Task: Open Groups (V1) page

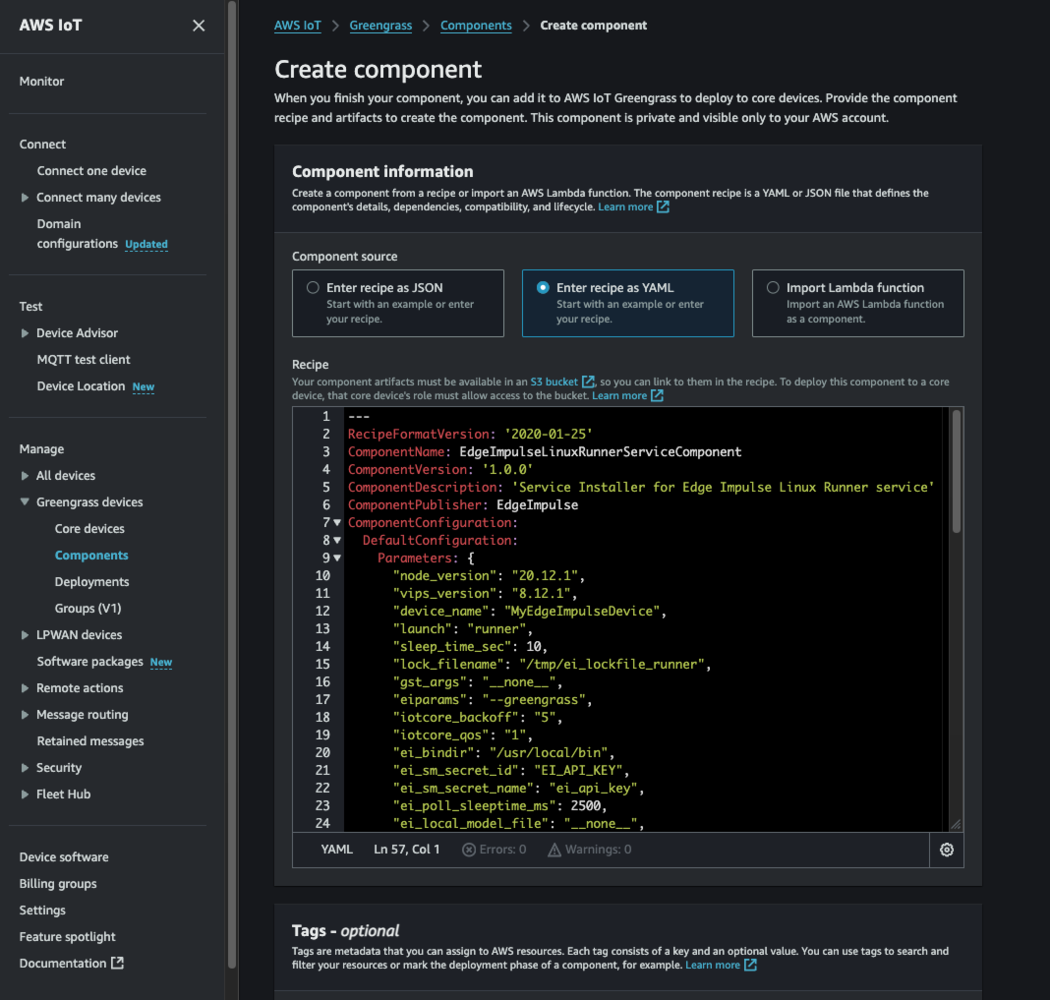Action: click(x=88, y=608)
